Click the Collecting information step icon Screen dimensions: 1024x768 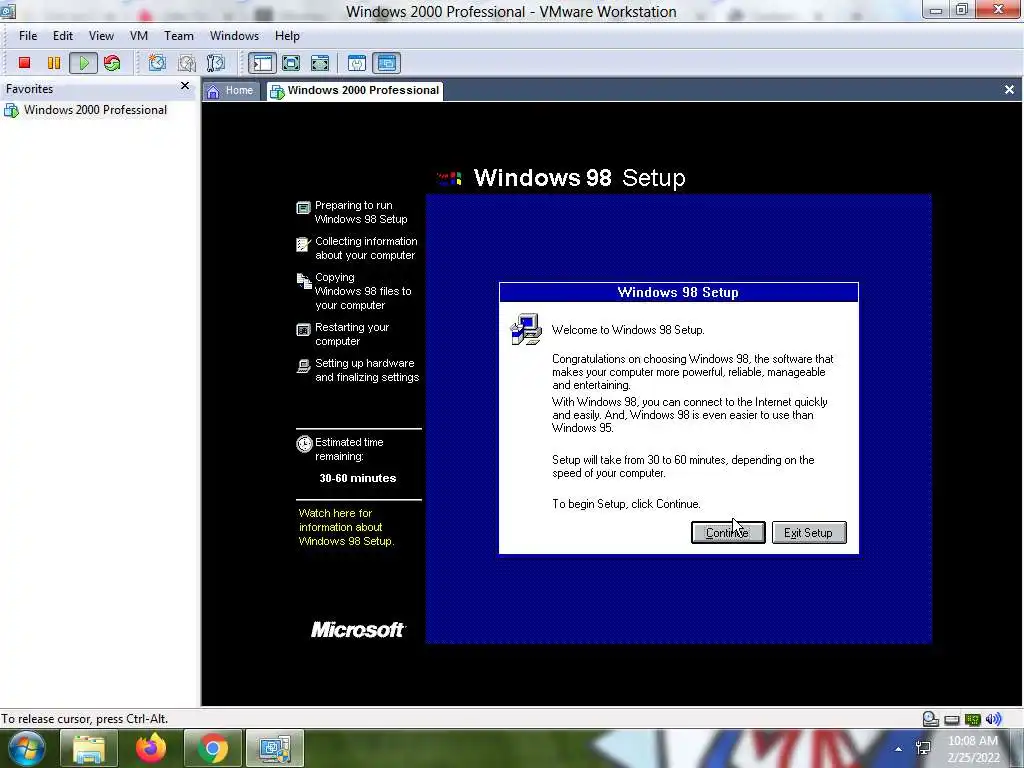pos(303,244)
